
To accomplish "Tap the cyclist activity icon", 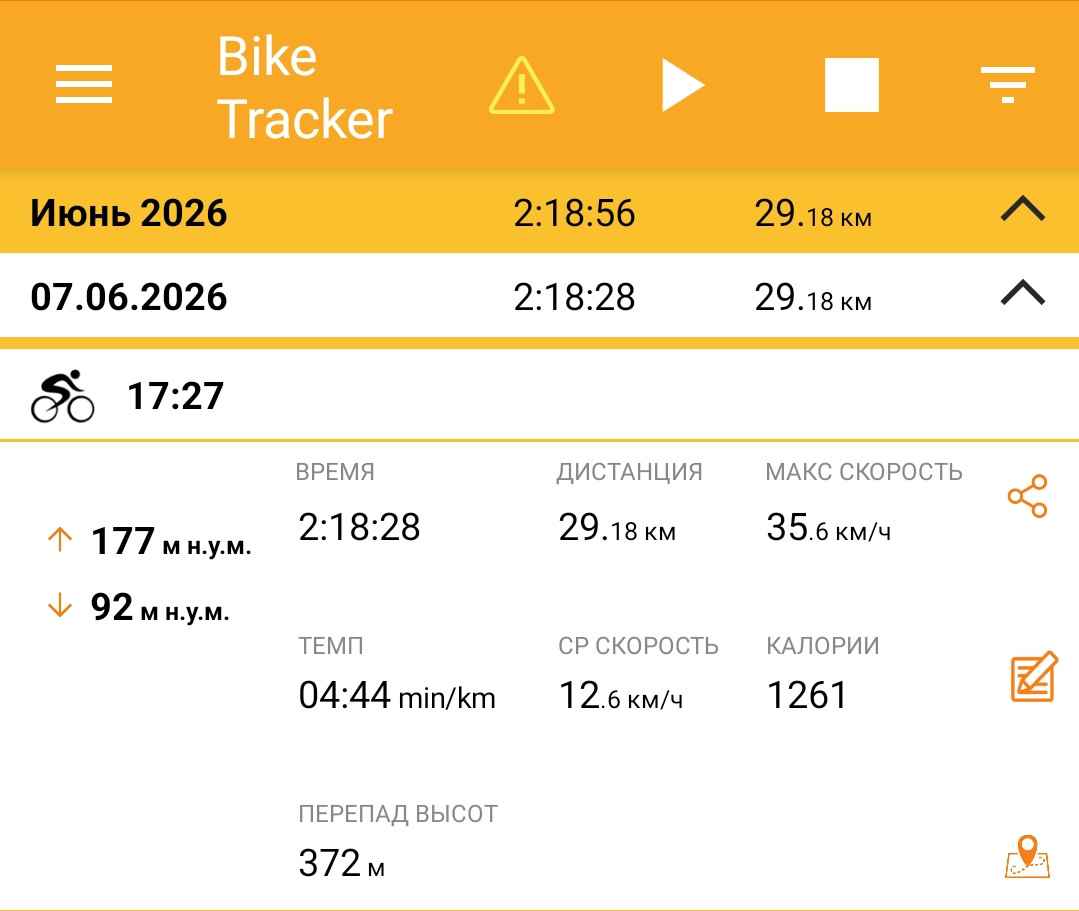I will [63, 396].
